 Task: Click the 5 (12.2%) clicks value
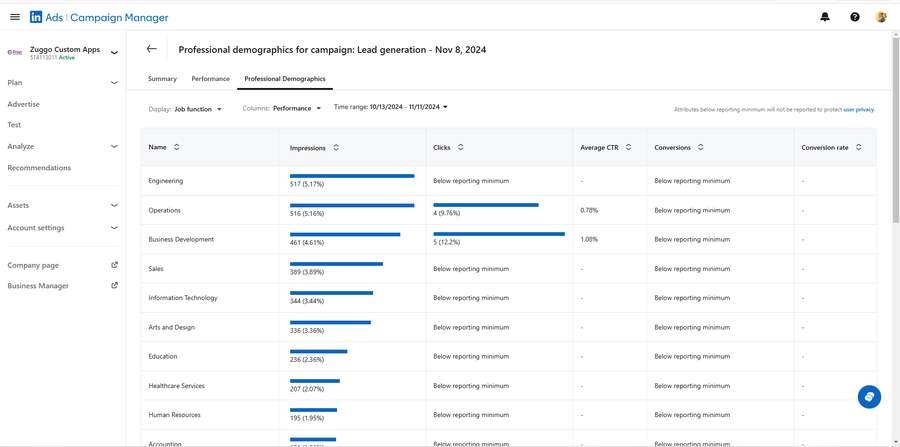[446, 242]
